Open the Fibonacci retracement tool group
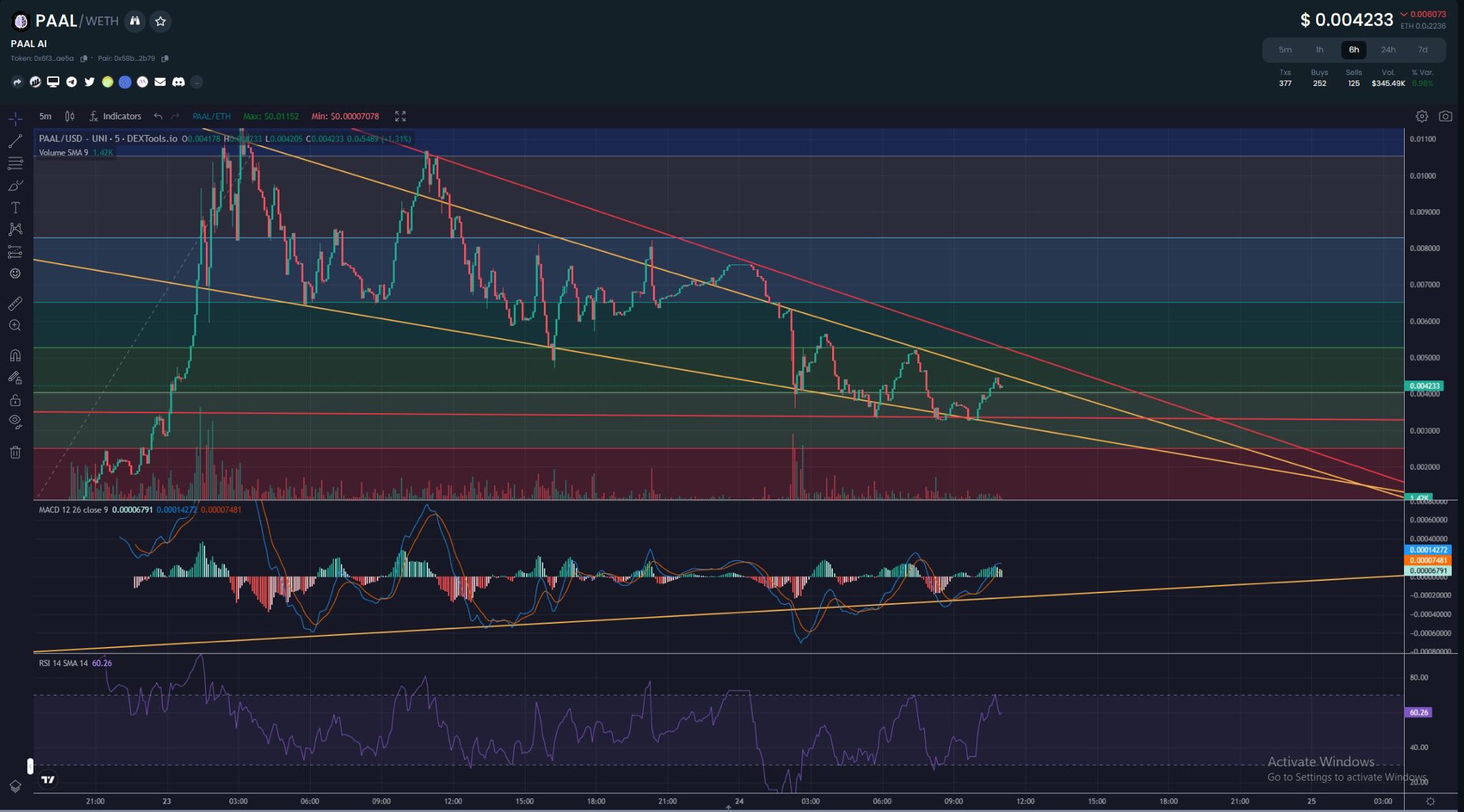This screenshot has width=1464, height=812. click(15, 164)
